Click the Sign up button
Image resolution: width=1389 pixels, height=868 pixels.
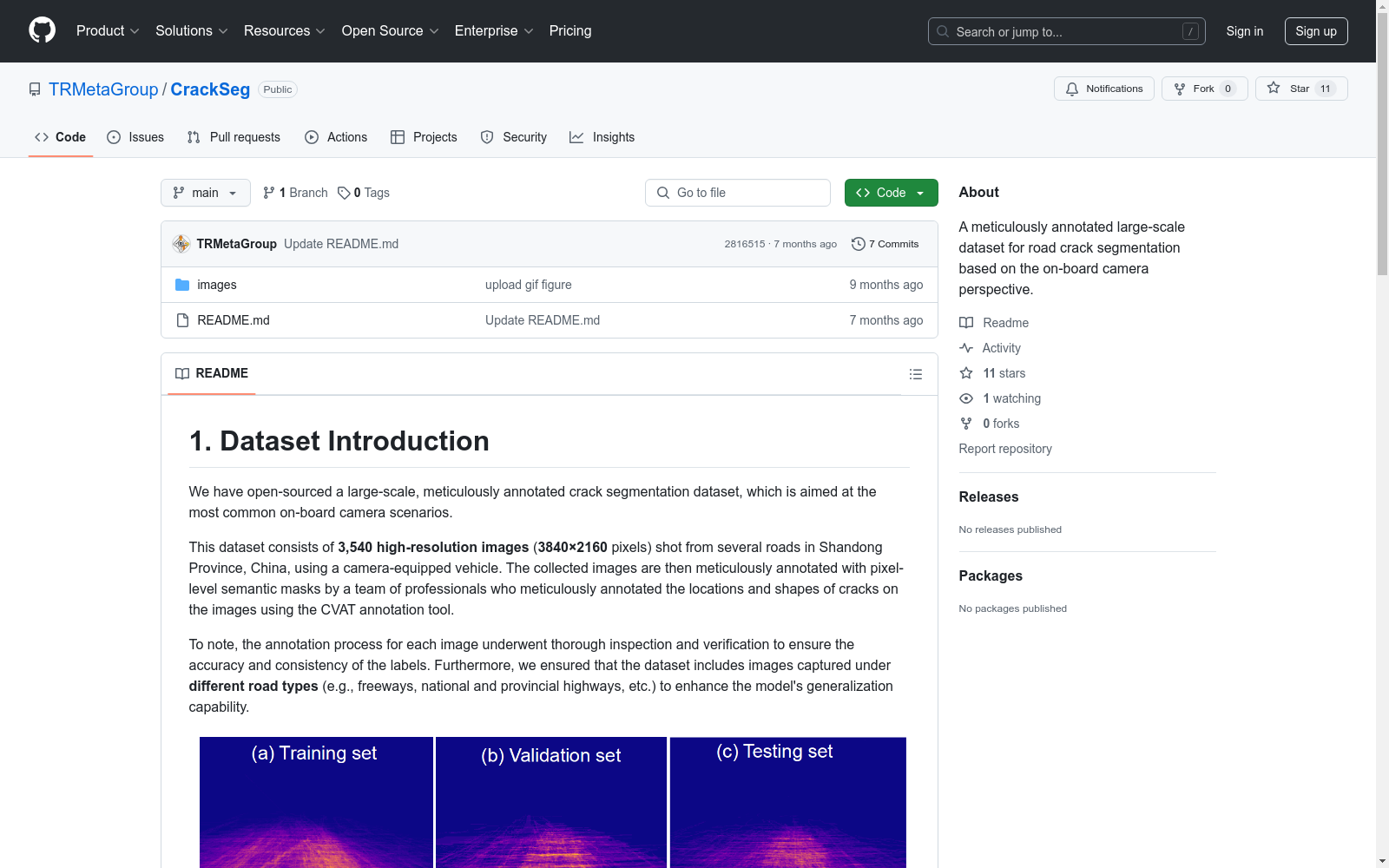point(1315,31)
